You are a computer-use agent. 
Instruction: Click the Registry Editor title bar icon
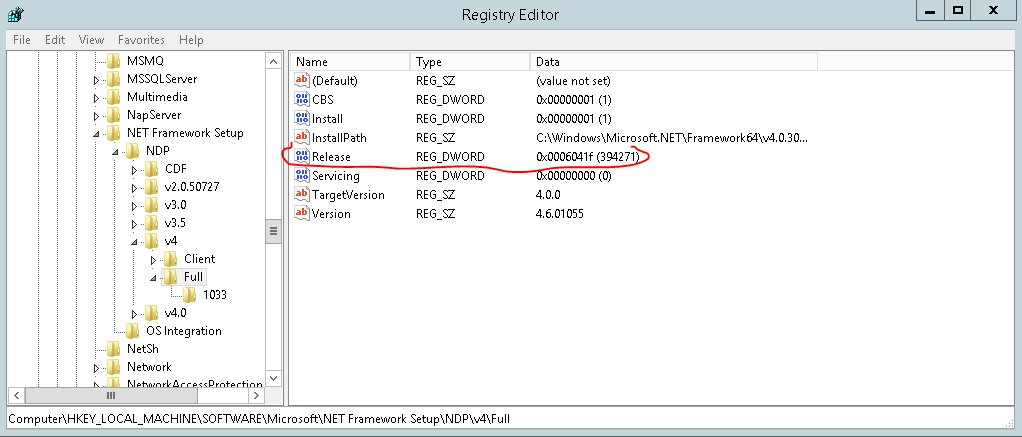click(x=16, y=13)
